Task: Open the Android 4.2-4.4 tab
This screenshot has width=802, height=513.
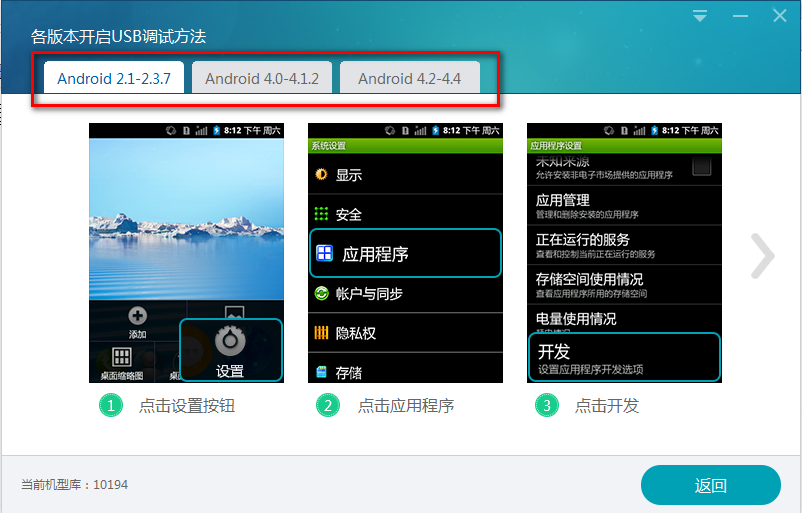Action: (x=409, y=78)
